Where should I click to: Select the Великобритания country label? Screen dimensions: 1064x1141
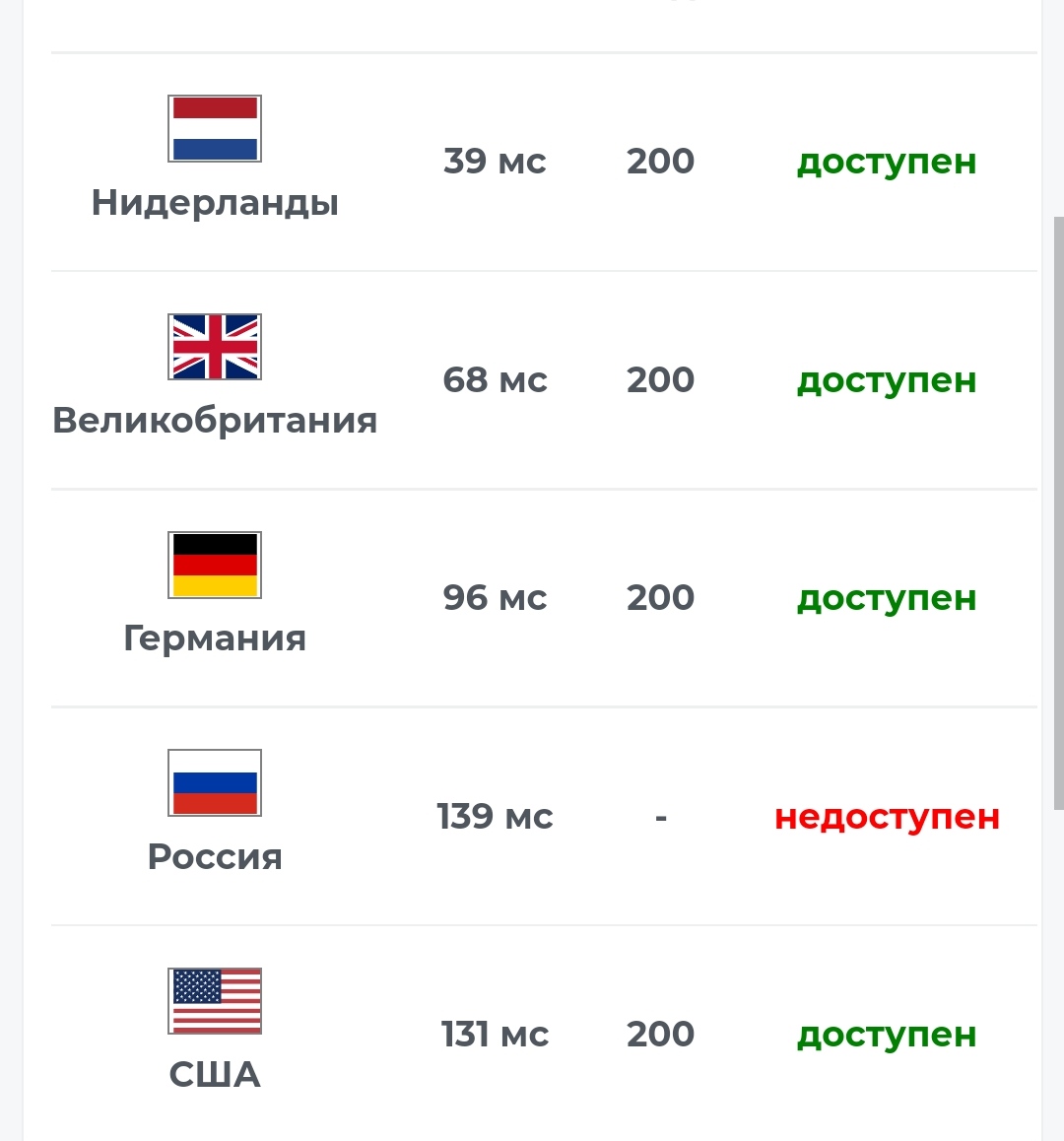[x=215, y=421]
